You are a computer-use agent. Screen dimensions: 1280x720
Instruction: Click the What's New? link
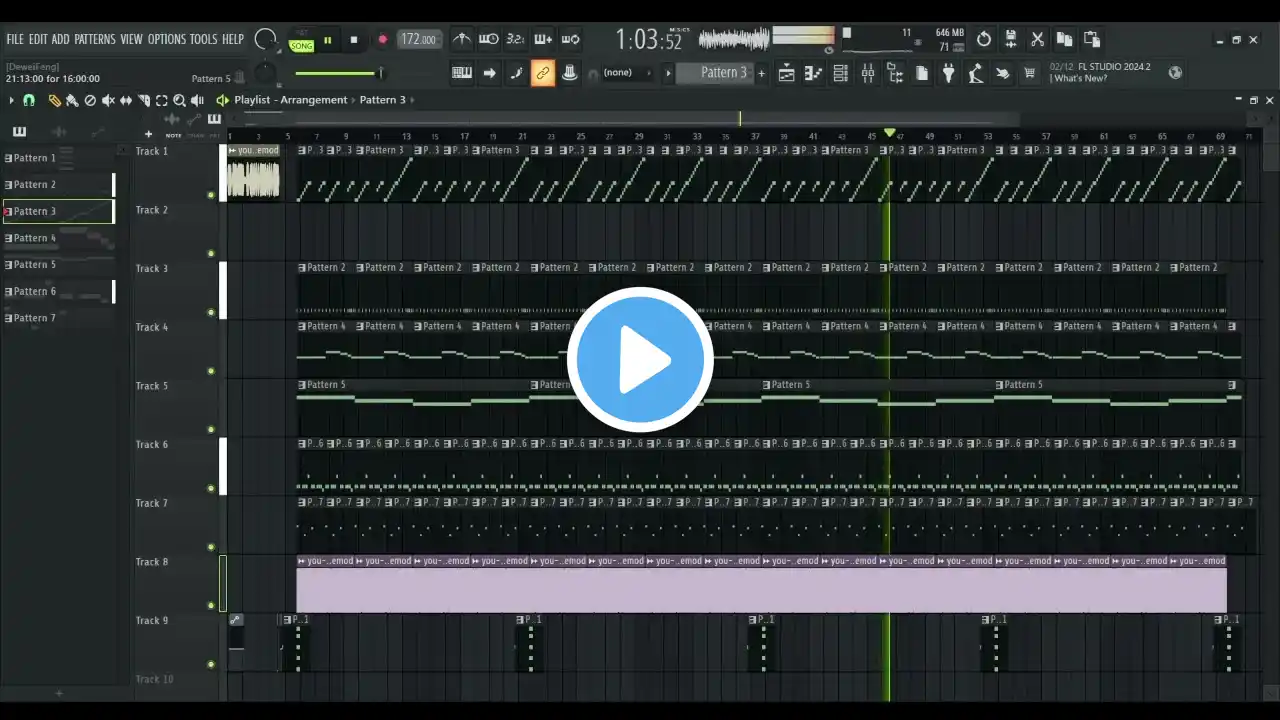[x=1081, y=78]
